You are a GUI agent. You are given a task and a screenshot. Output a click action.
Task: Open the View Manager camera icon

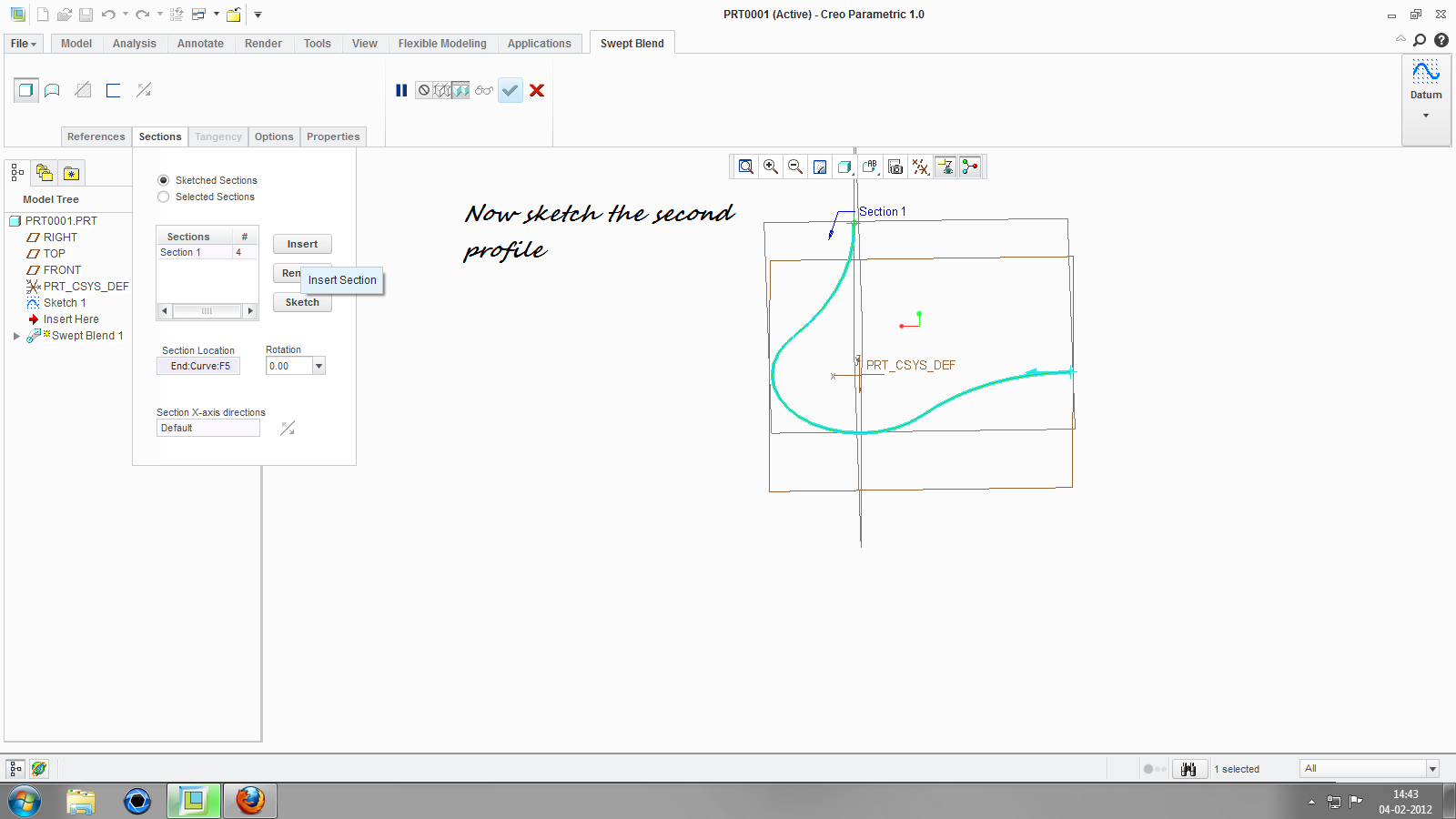click(x=895, y=167)
